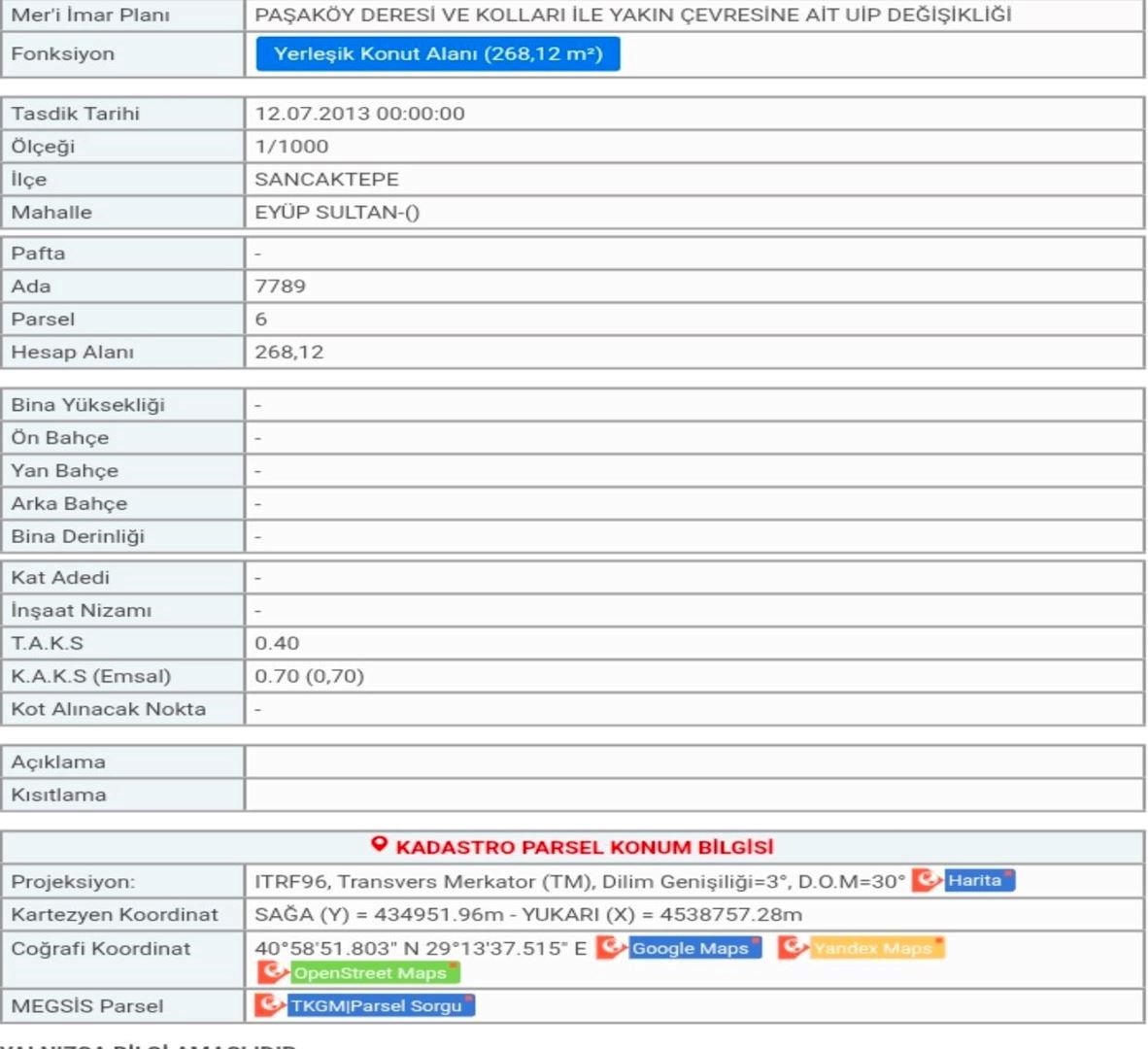Click the red icon beside TKGM|Parsel Sorgu
Viewport: 1148px width, 1049px height.
pos(269,1005)
